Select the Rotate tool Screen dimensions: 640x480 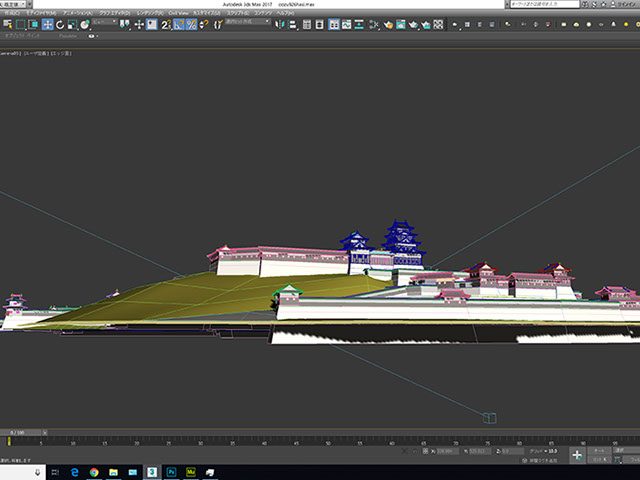62,24
